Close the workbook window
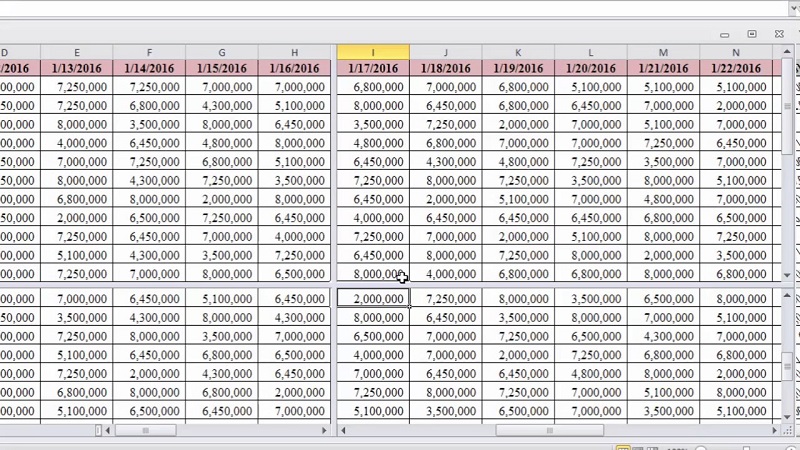Viewport: 800px width, 450px height. [779, 34]
